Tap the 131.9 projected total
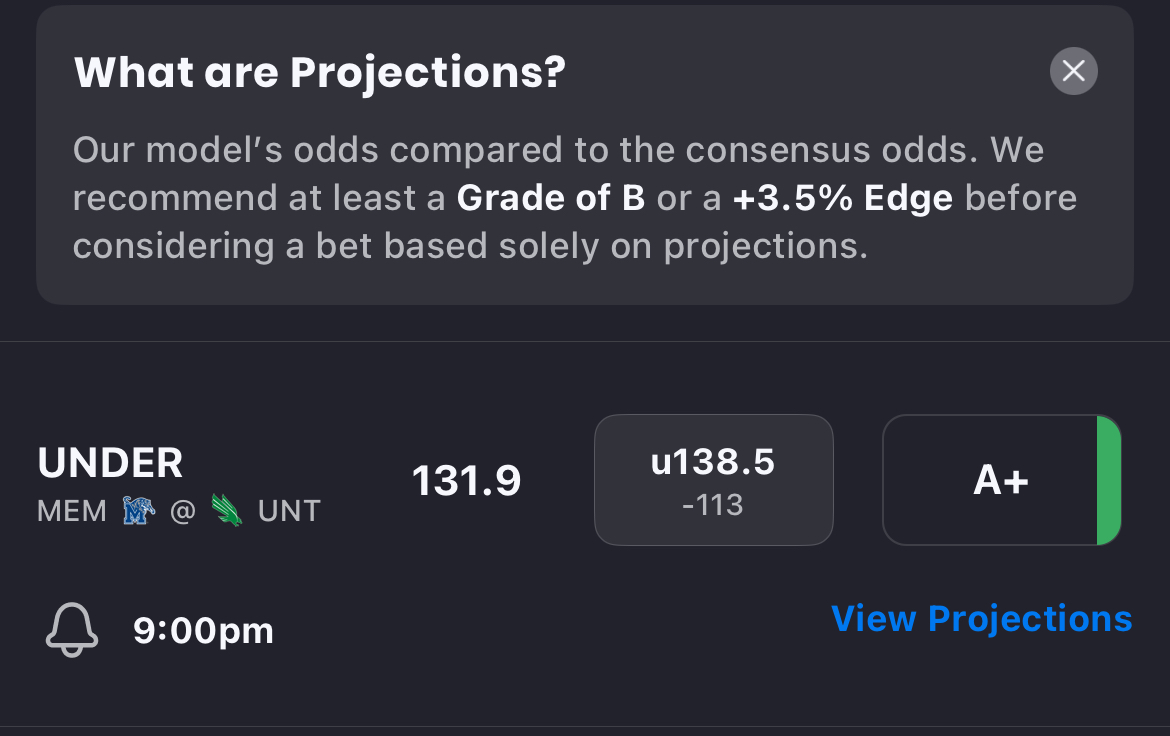This screenshot has width=1170, height=736. [x=466, y=481]
